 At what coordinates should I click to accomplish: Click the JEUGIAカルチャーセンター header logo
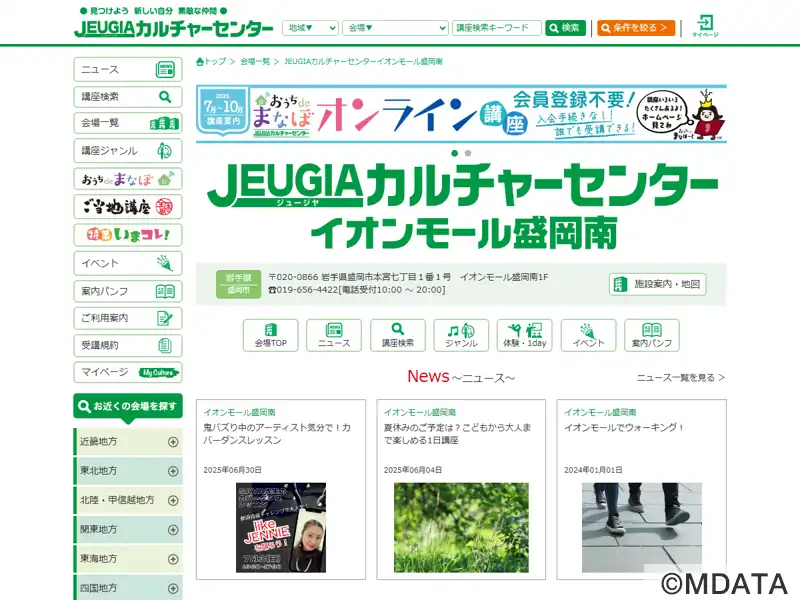click(173, 28)
